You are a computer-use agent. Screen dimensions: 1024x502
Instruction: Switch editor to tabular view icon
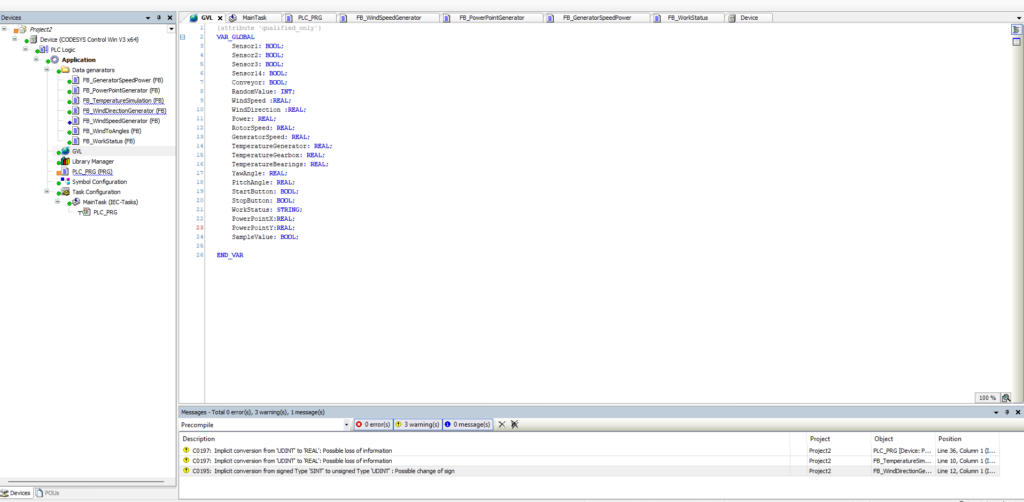point(1016,43)
